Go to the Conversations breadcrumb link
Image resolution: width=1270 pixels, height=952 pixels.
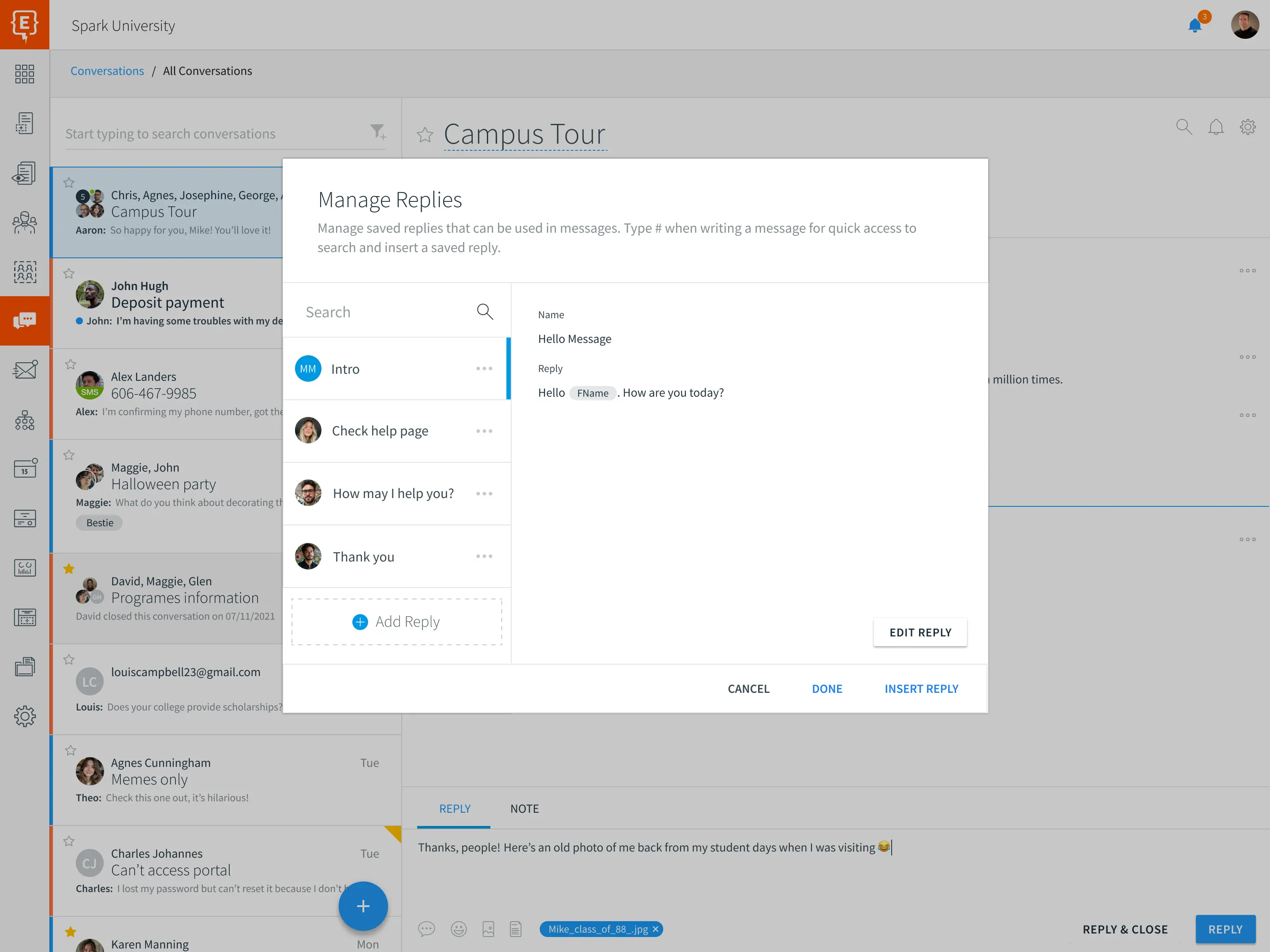107,71
